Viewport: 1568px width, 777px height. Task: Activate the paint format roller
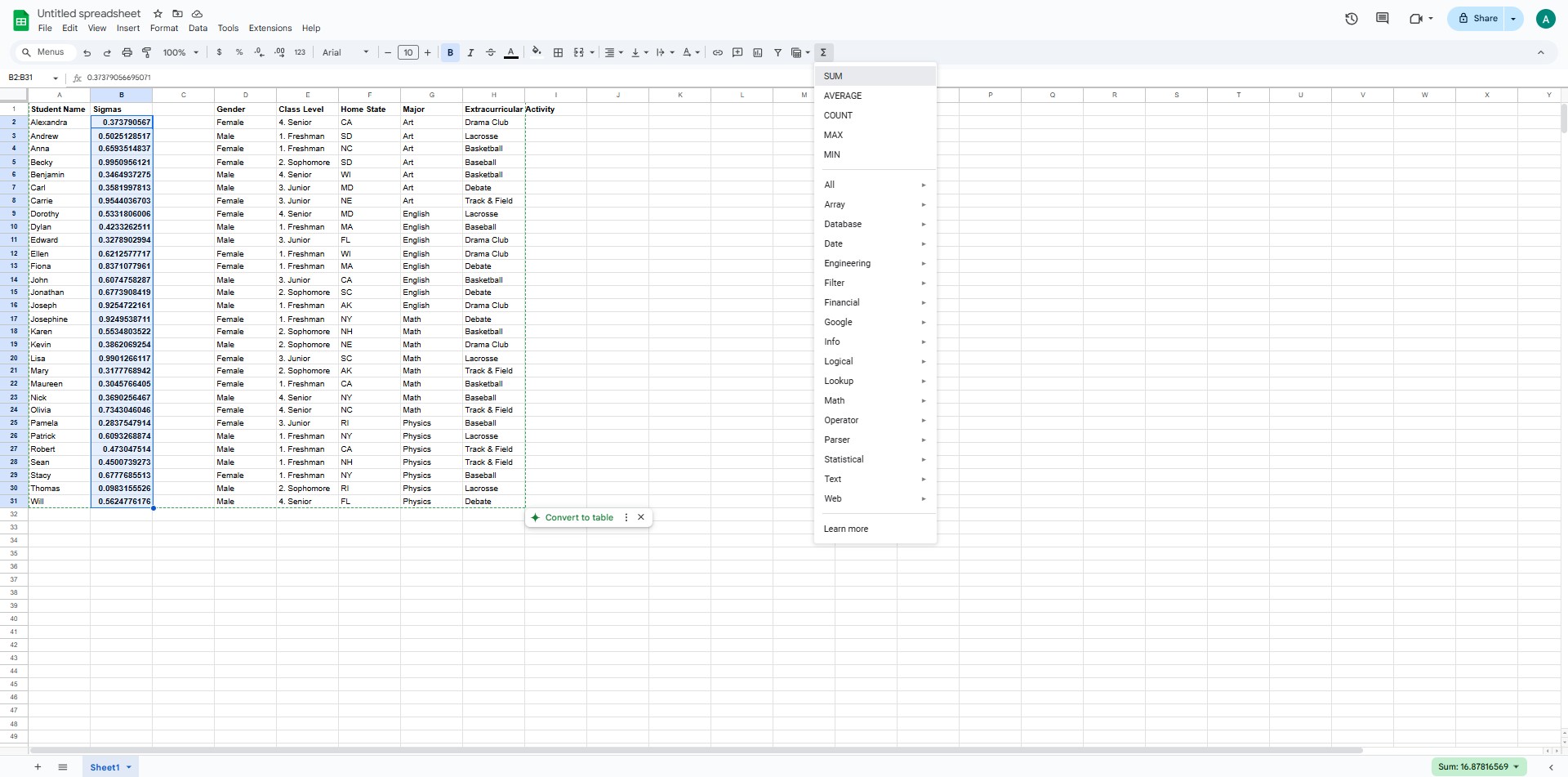(147, 52)
